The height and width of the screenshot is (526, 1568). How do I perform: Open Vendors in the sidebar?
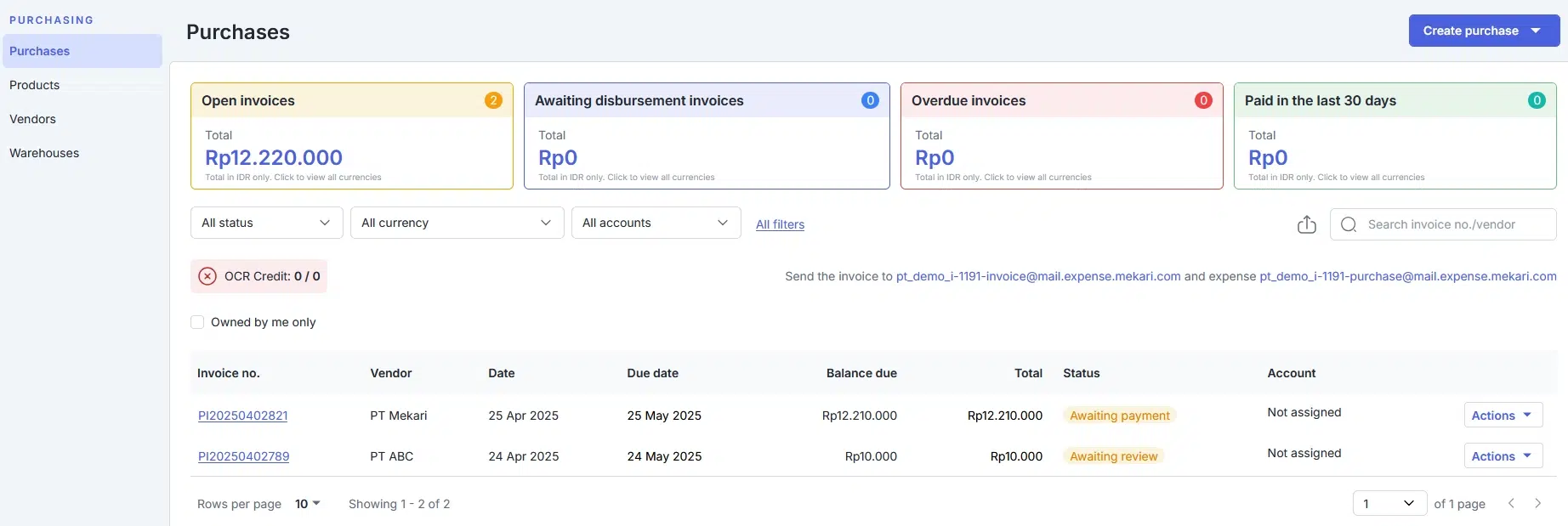pos(32,119)
